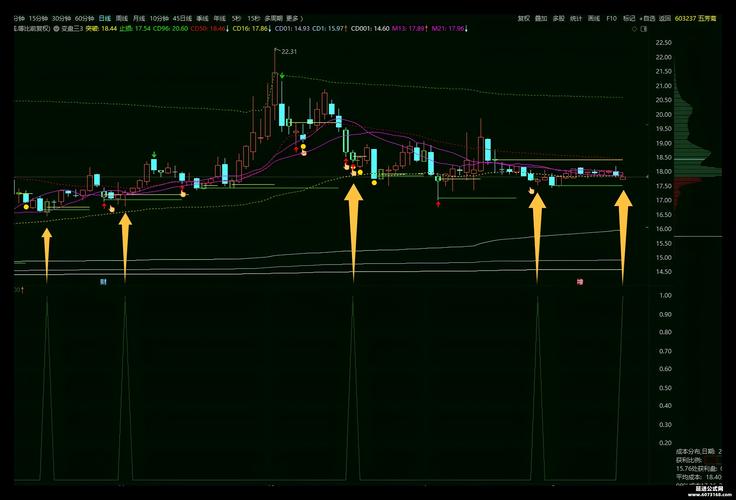
Task: Select the 年线 yearly chart tab
Action: [220, 18]
